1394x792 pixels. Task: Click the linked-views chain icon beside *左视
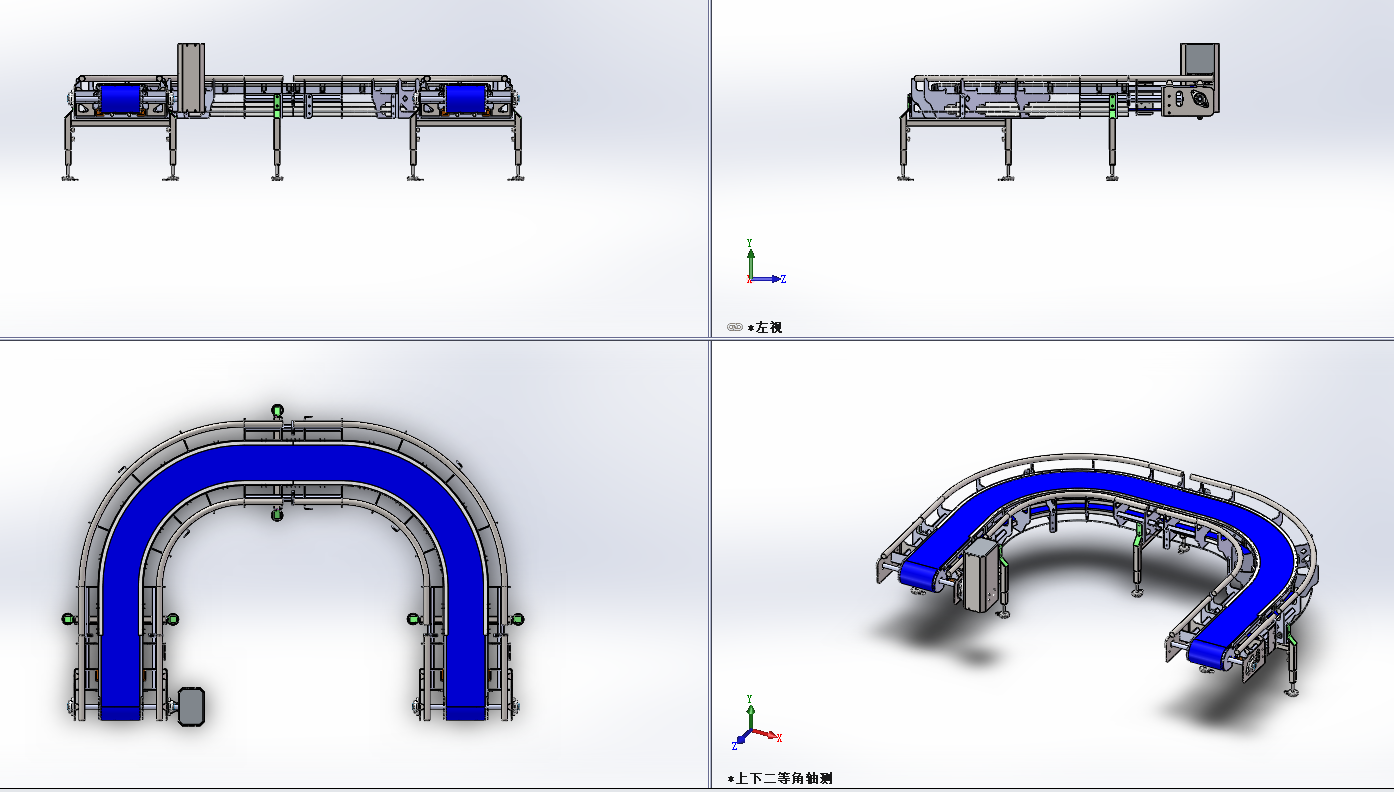coord(734,327)
